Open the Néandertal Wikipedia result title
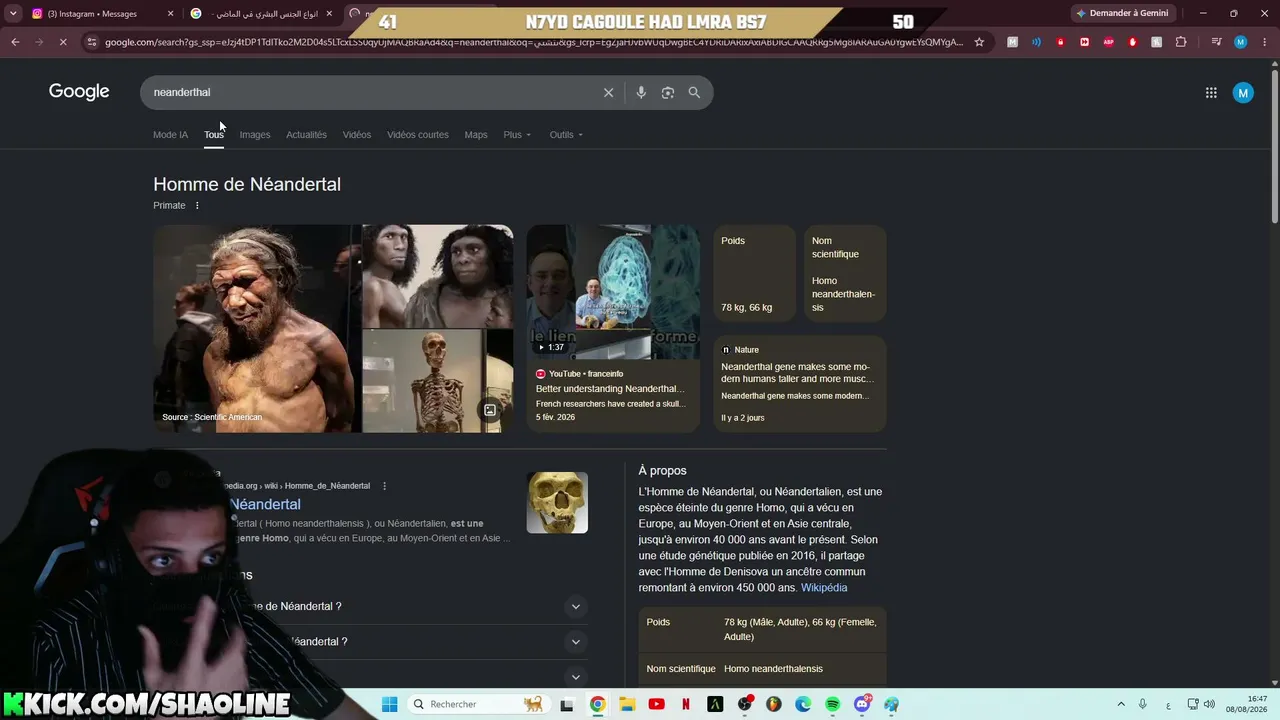The height and width of the screenshot is (720, 1280). point(265,505)
